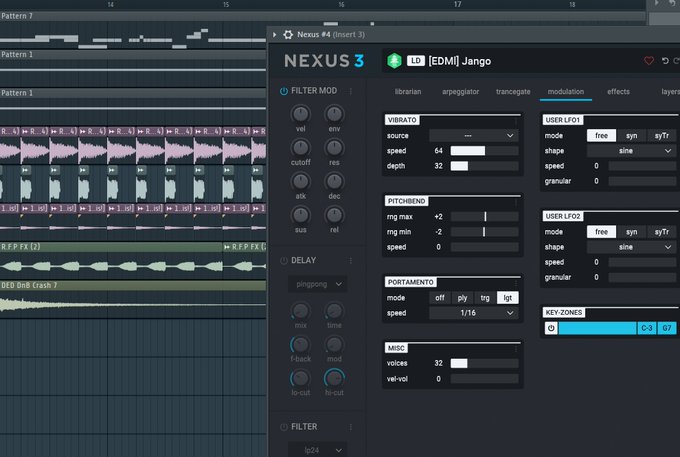Click the Filter Mod rel knob

pyautogui.click(x=334, y=215)
